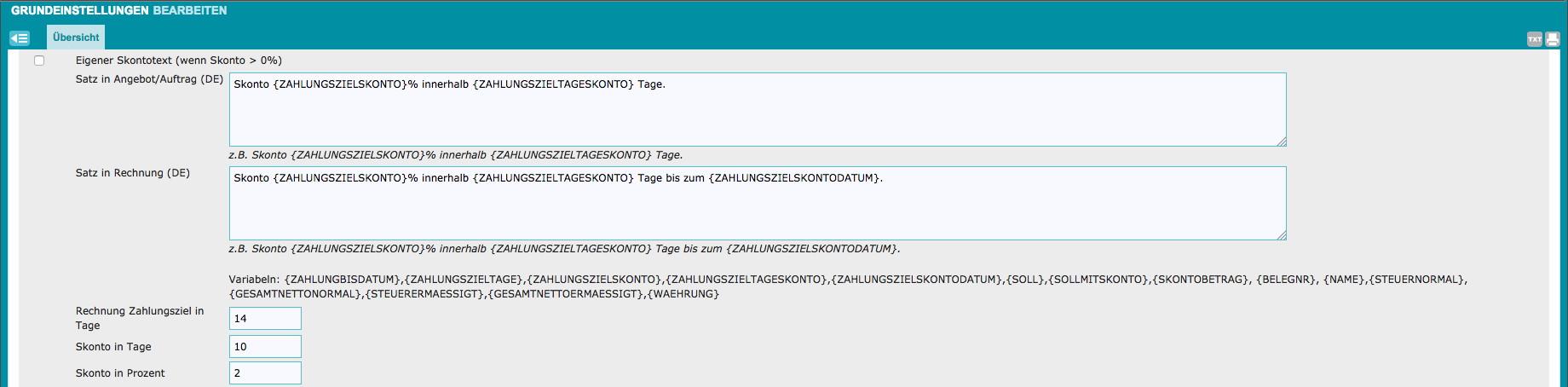Click the Satz in Rechnung (DE) label
The width and height of the screenshot is (1568, 387).
[x=132, y=173]
